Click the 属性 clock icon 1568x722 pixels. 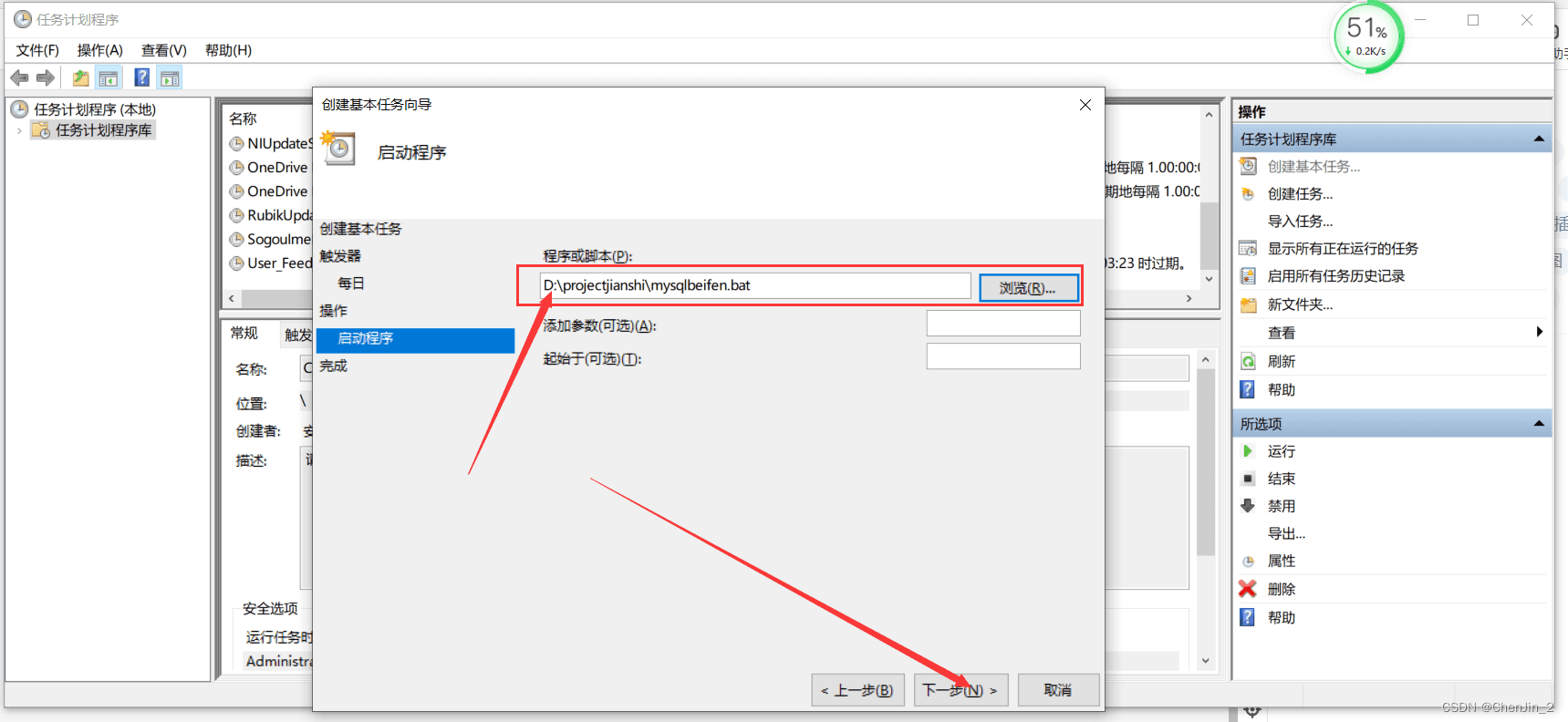coord(1248,562)
